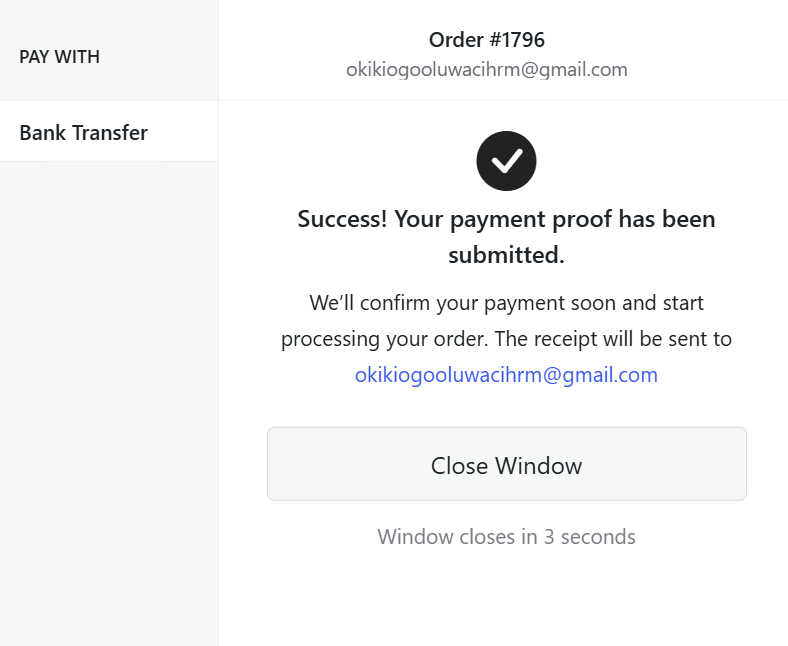Click the empty gray sidebar below Bank Transfer

click(108, 400)
